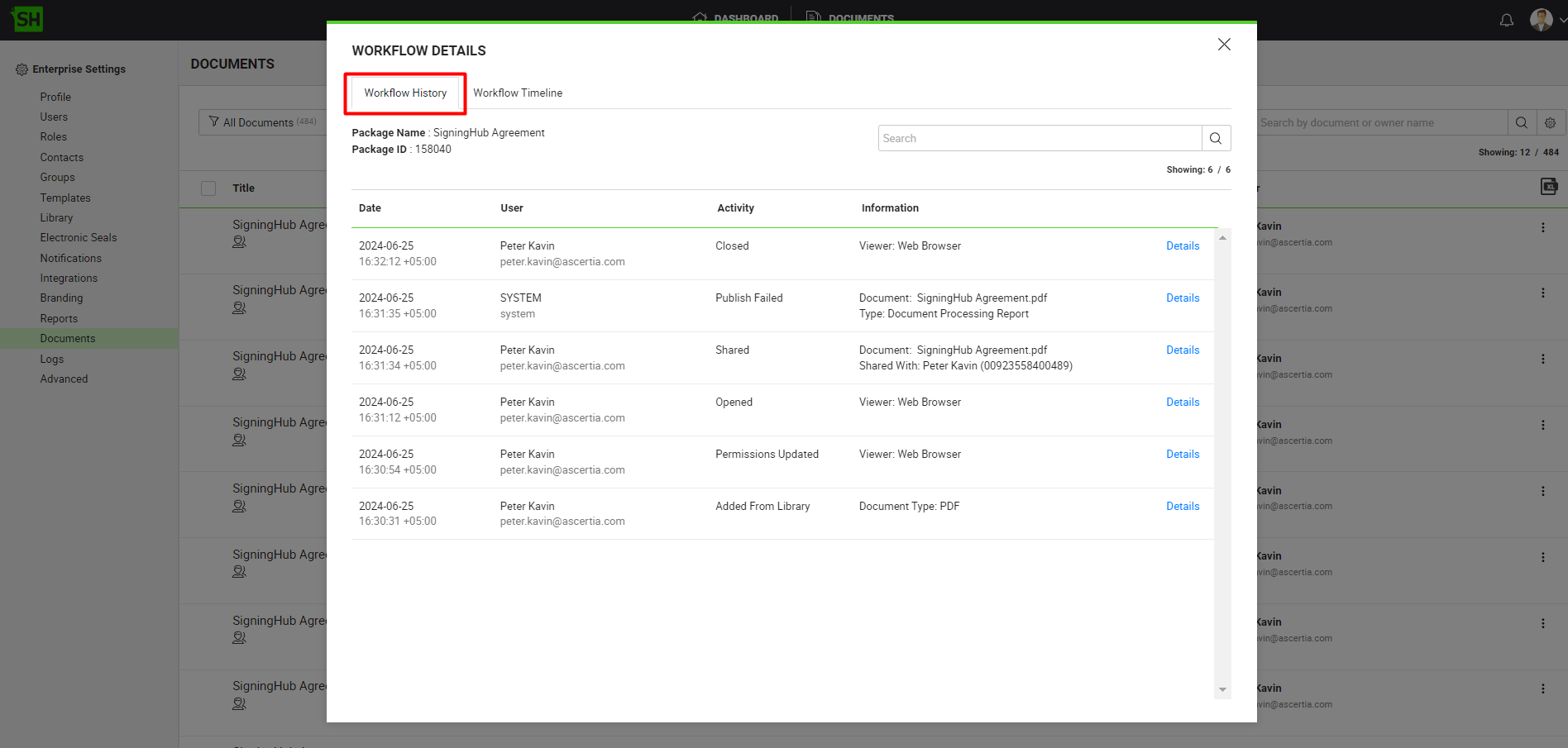Click the Search field in Workflow Details

point(1039,138)
